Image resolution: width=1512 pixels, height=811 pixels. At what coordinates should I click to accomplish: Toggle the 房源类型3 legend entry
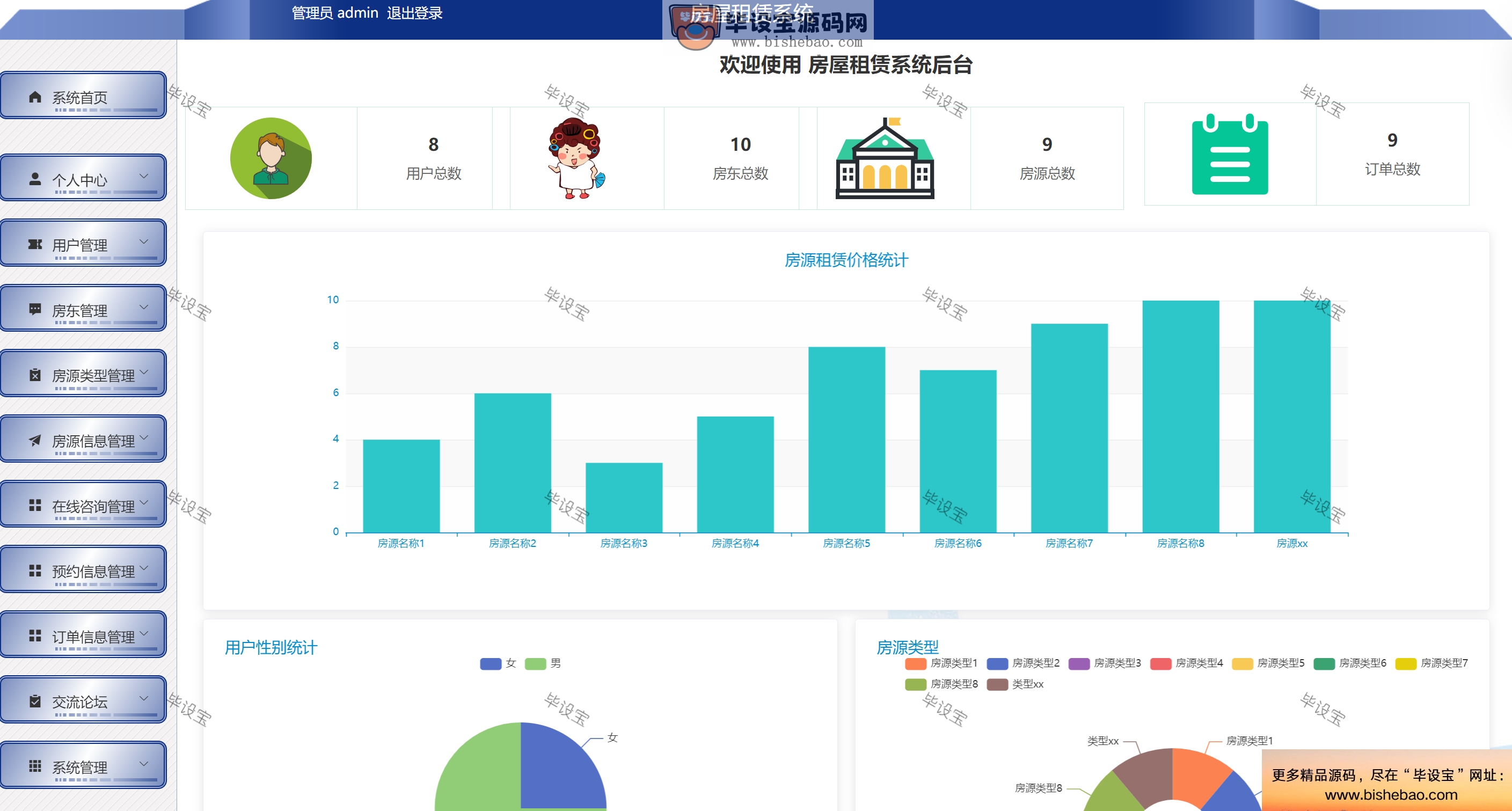tap(1105, 663)
